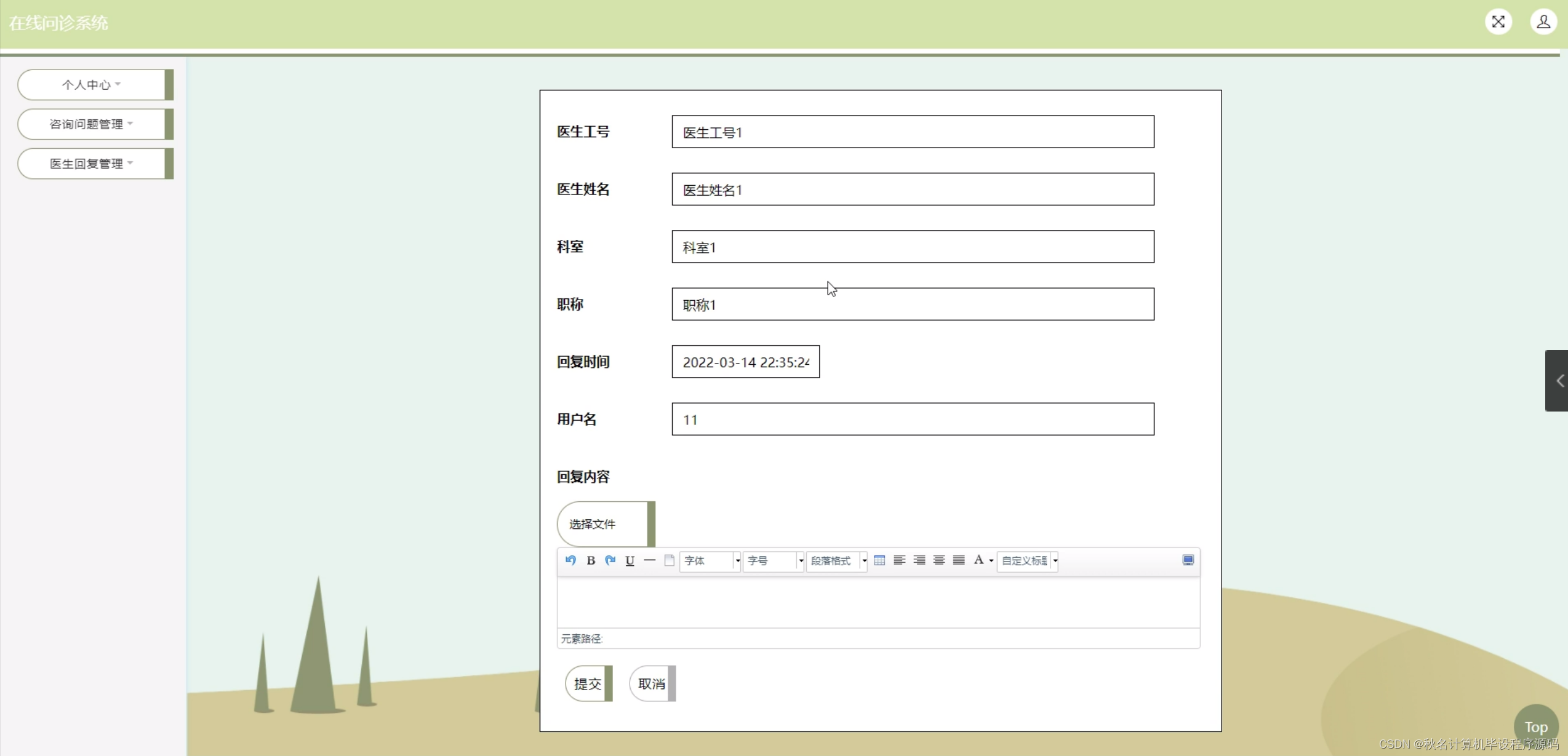Align text center in the editor
The width and height of the screenshot is (1568, 756).
938,560
